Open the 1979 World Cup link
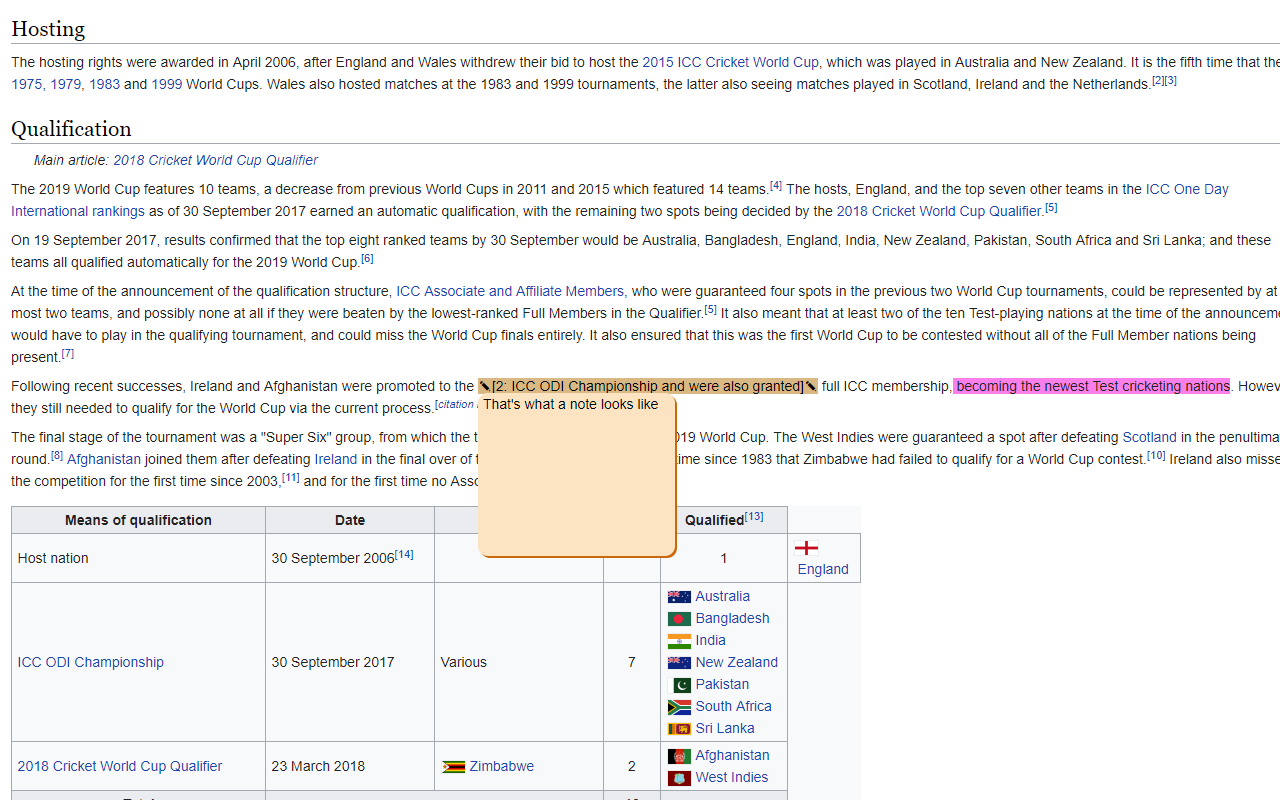The height and width of the screenshot is (800, 1280). click(x=66, y=84)
